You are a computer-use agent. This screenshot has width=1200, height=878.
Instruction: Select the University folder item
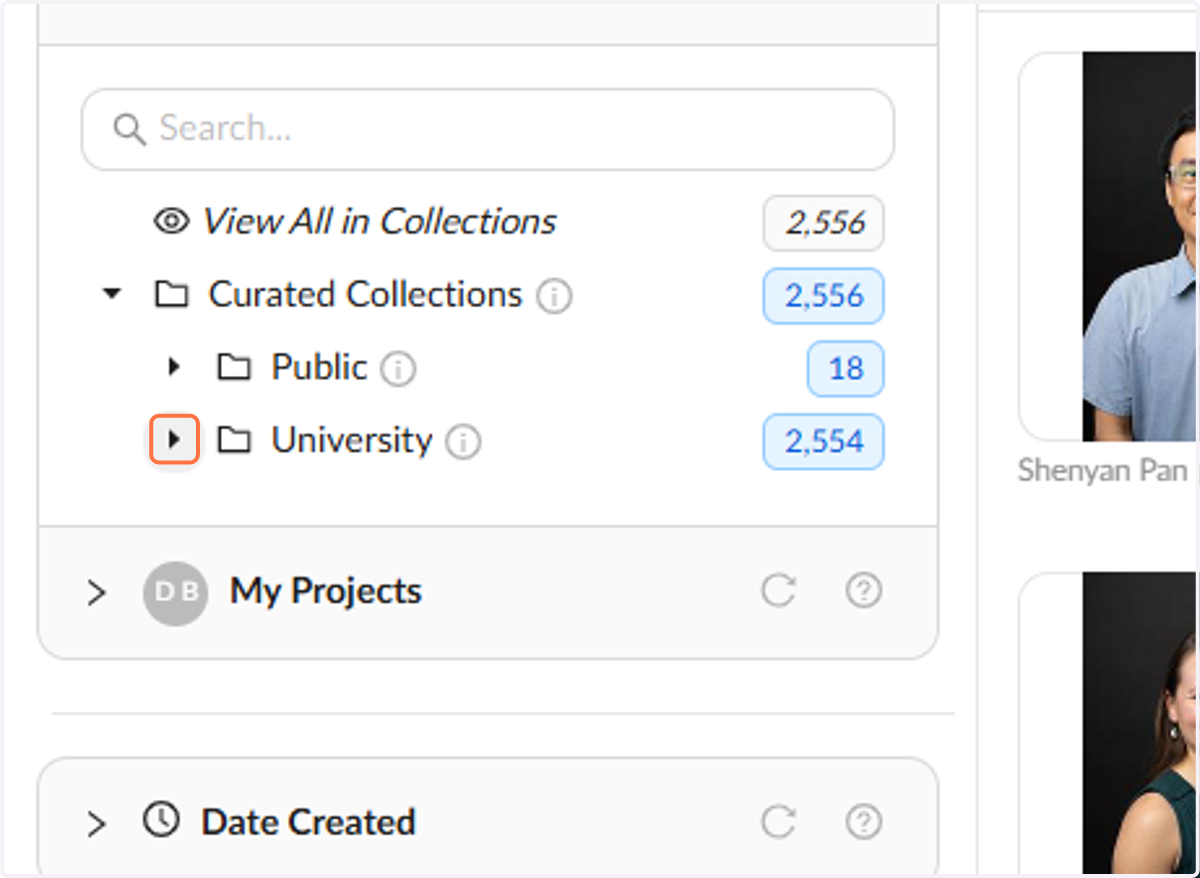pyautogui.click(x=352, y=440)
